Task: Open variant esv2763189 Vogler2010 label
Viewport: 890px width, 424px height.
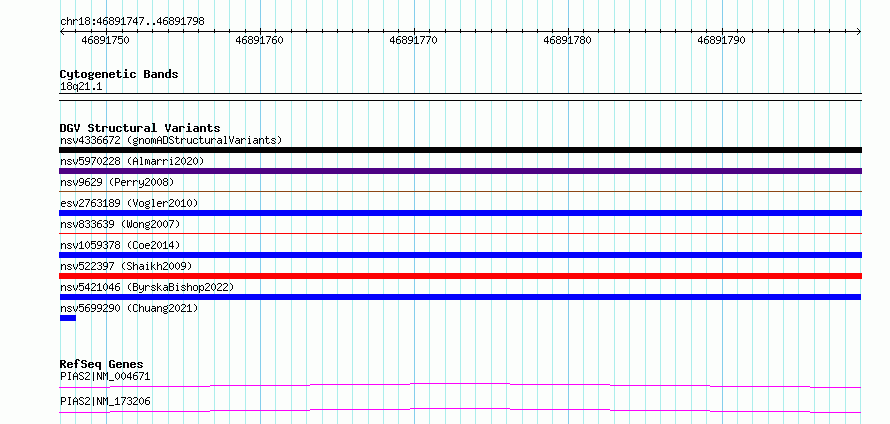Action: [129, 203]
